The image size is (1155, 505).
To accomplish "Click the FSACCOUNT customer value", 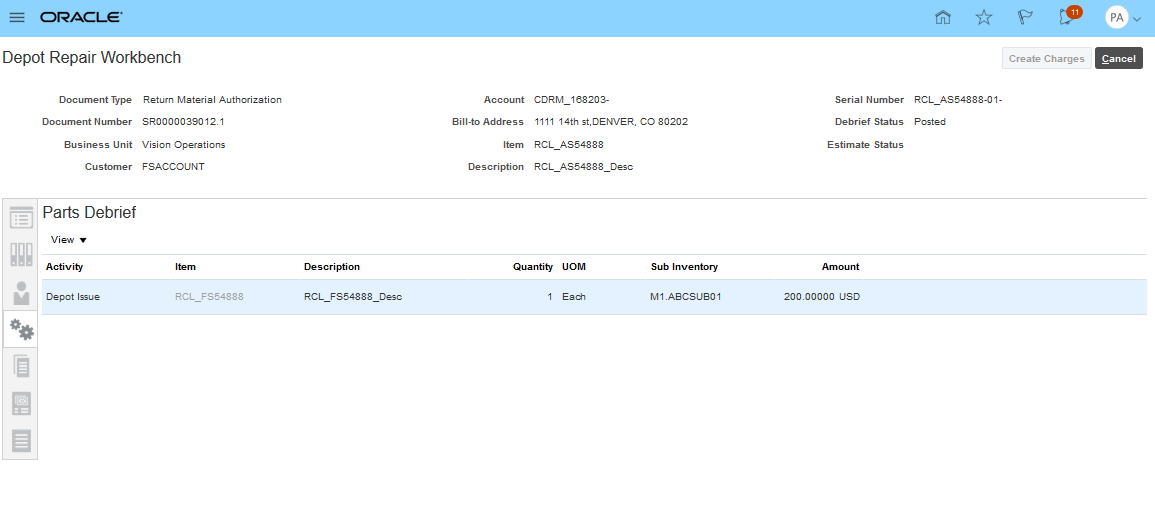I will click(x=173, y=166).
